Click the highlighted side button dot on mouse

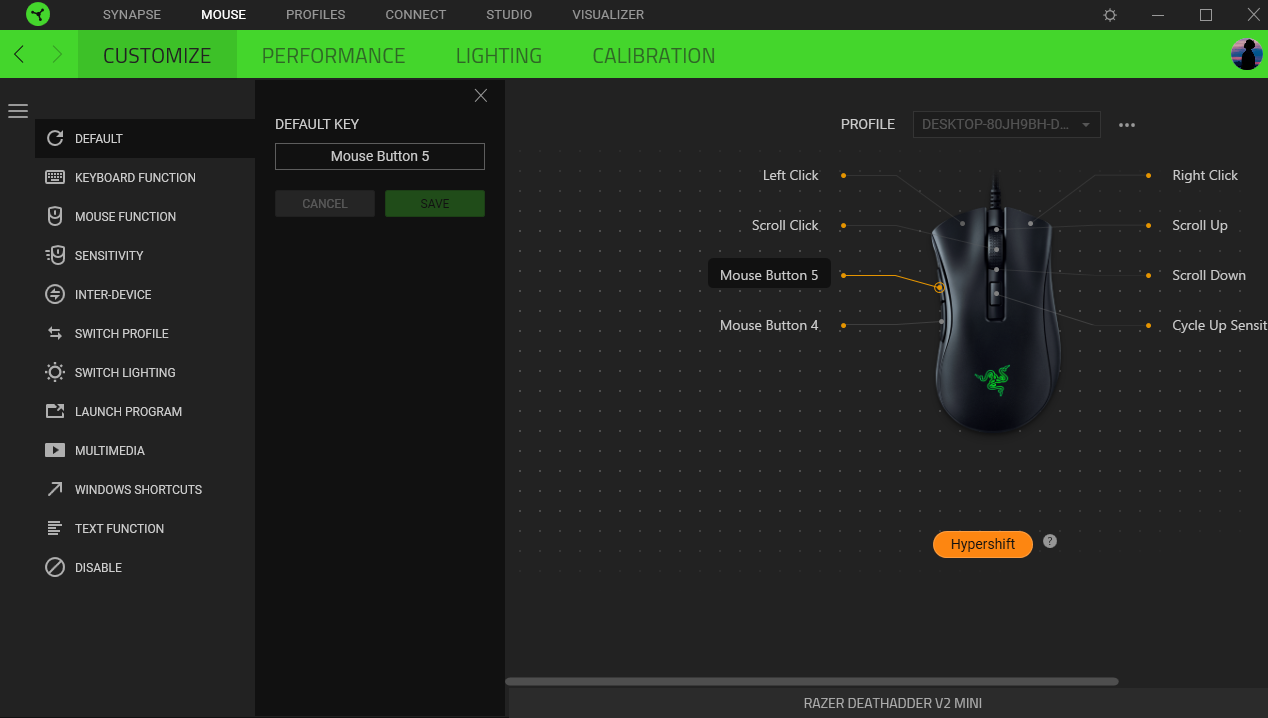tap(939, 287)
